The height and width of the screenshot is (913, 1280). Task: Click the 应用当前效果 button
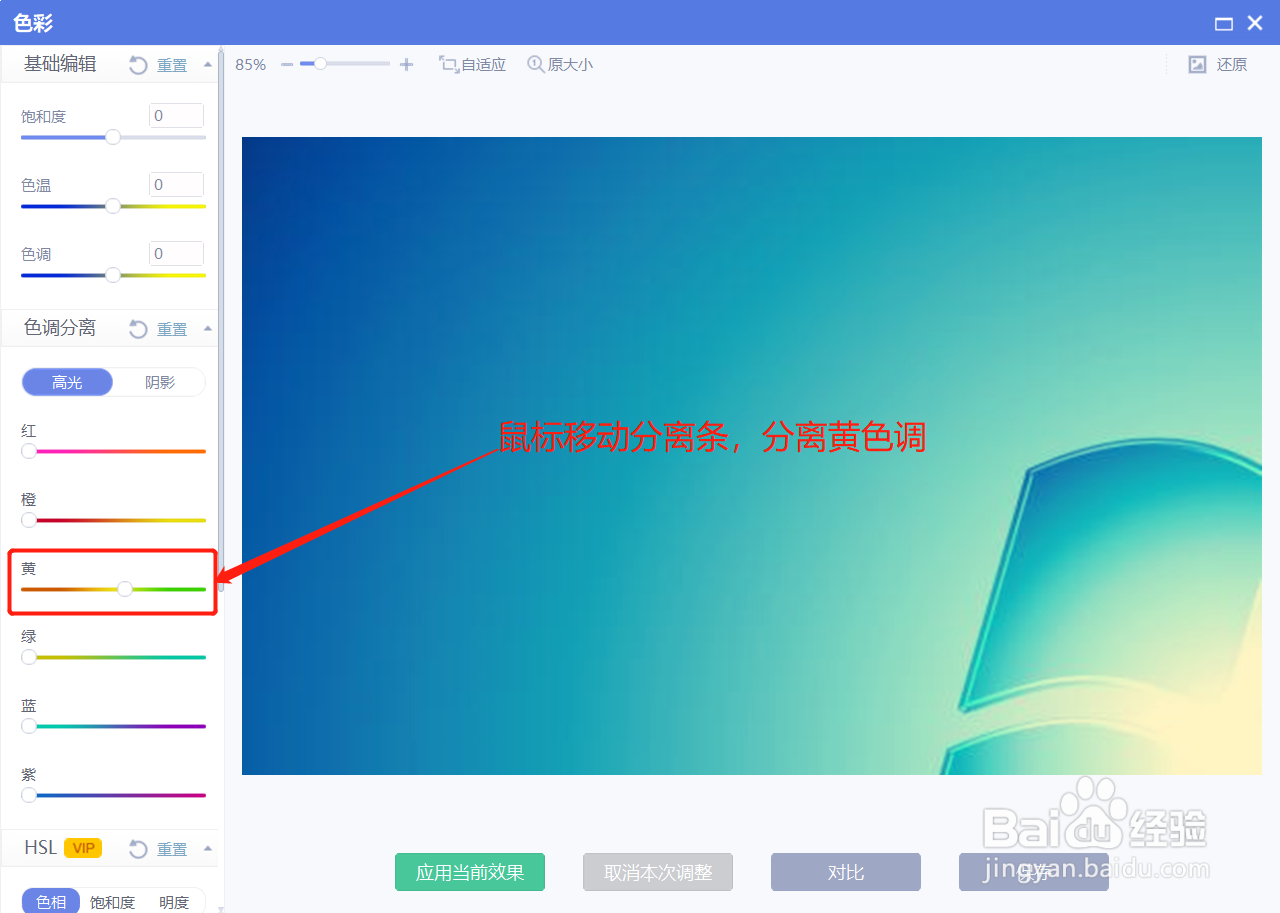click(469, 871)
